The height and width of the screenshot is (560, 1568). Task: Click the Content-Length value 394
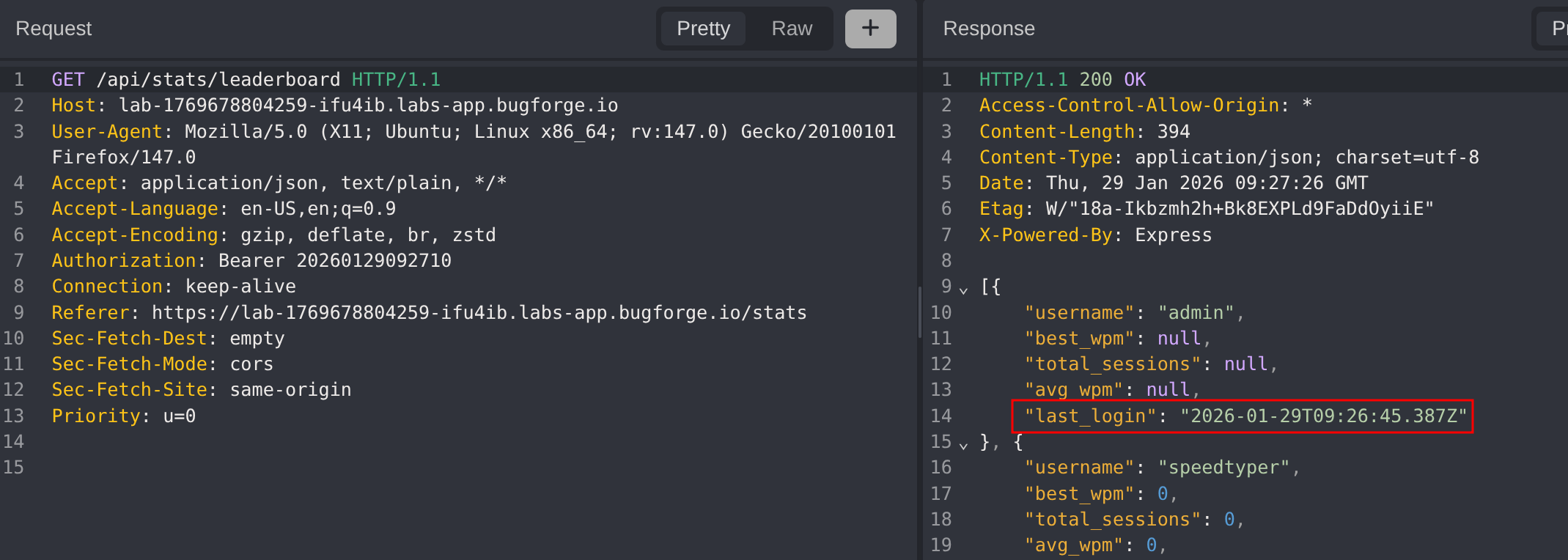click(1173, 132)
